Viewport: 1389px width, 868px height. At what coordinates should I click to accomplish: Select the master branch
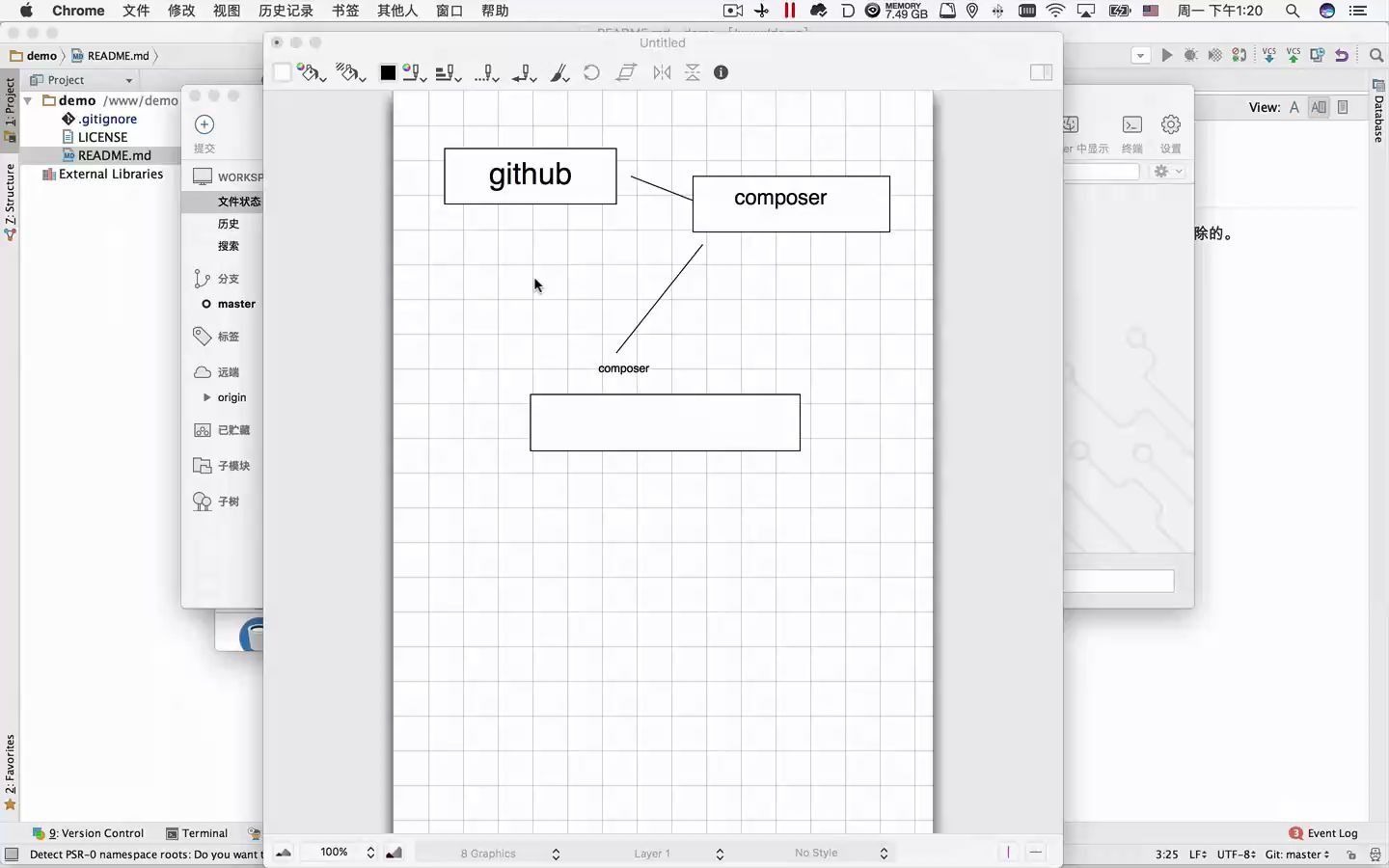pos(236,304)
